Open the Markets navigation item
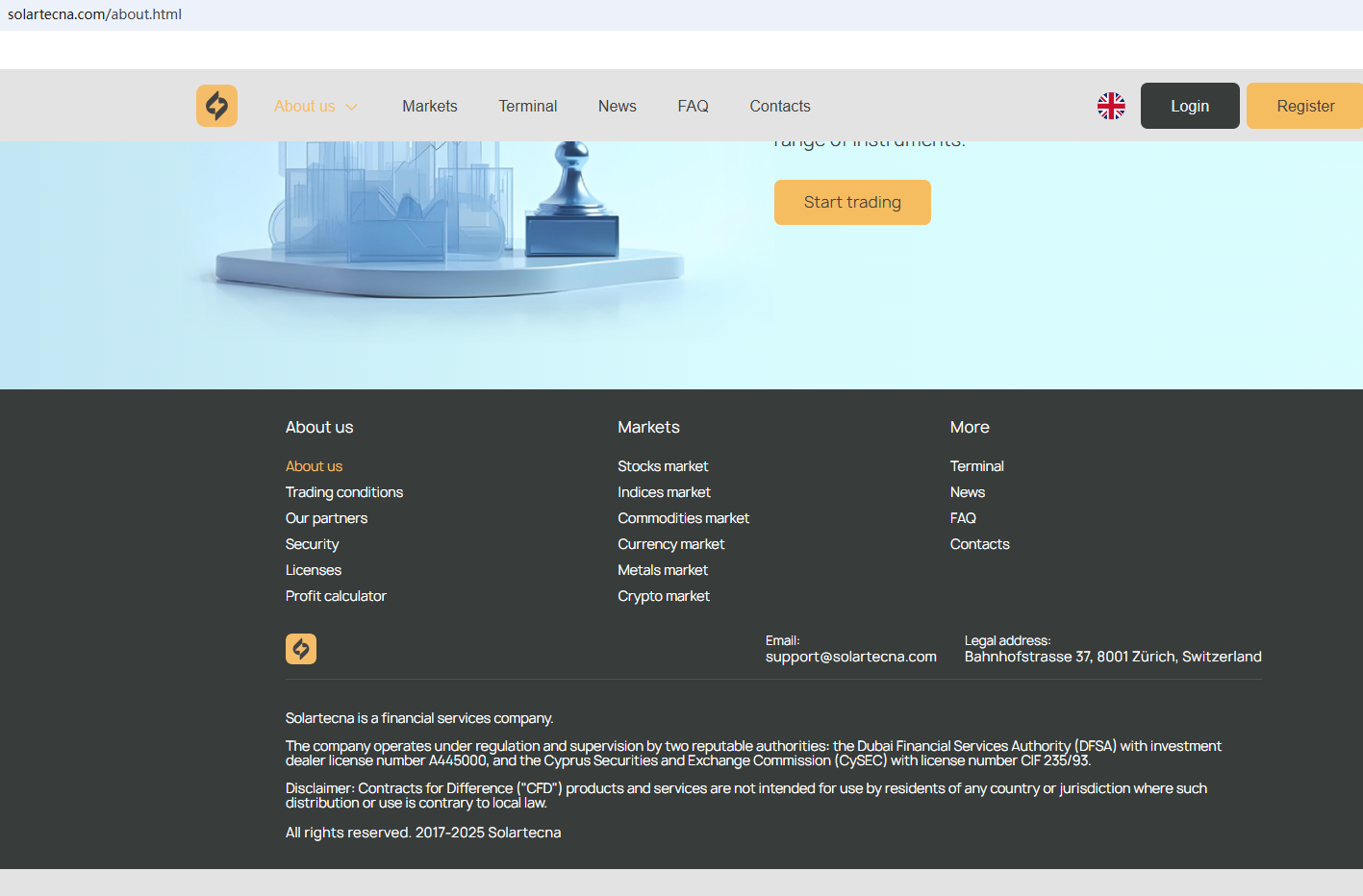The height and width of the screenshot is (896, 1363). 429,106
